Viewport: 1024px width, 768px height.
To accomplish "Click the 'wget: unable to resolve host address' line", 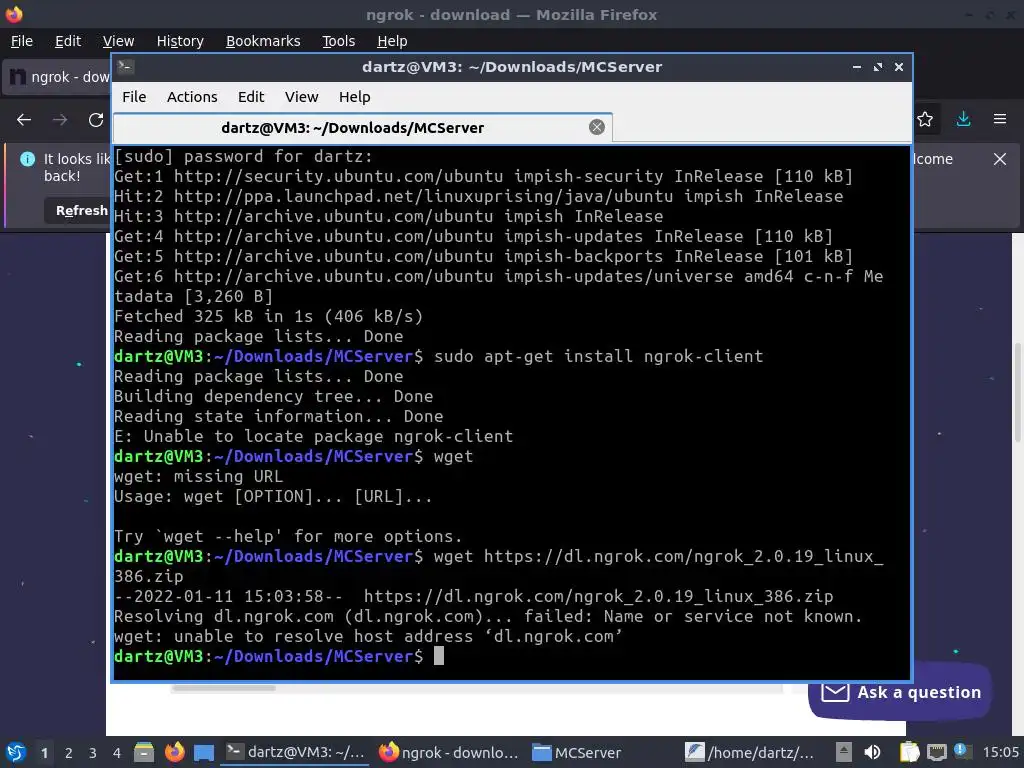I will 368,637.
